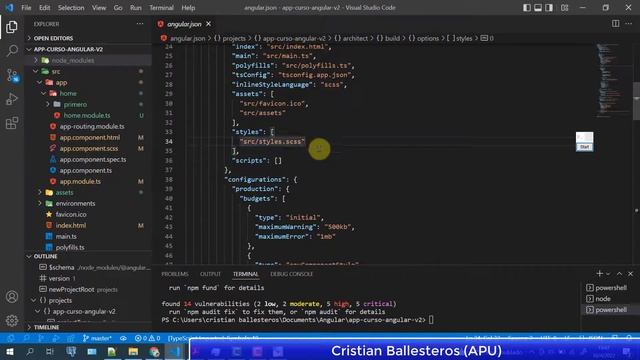Expand node_modules folder
Image resolution: width=640 pixels, height=360 pixels.
[x=36, y=60]
